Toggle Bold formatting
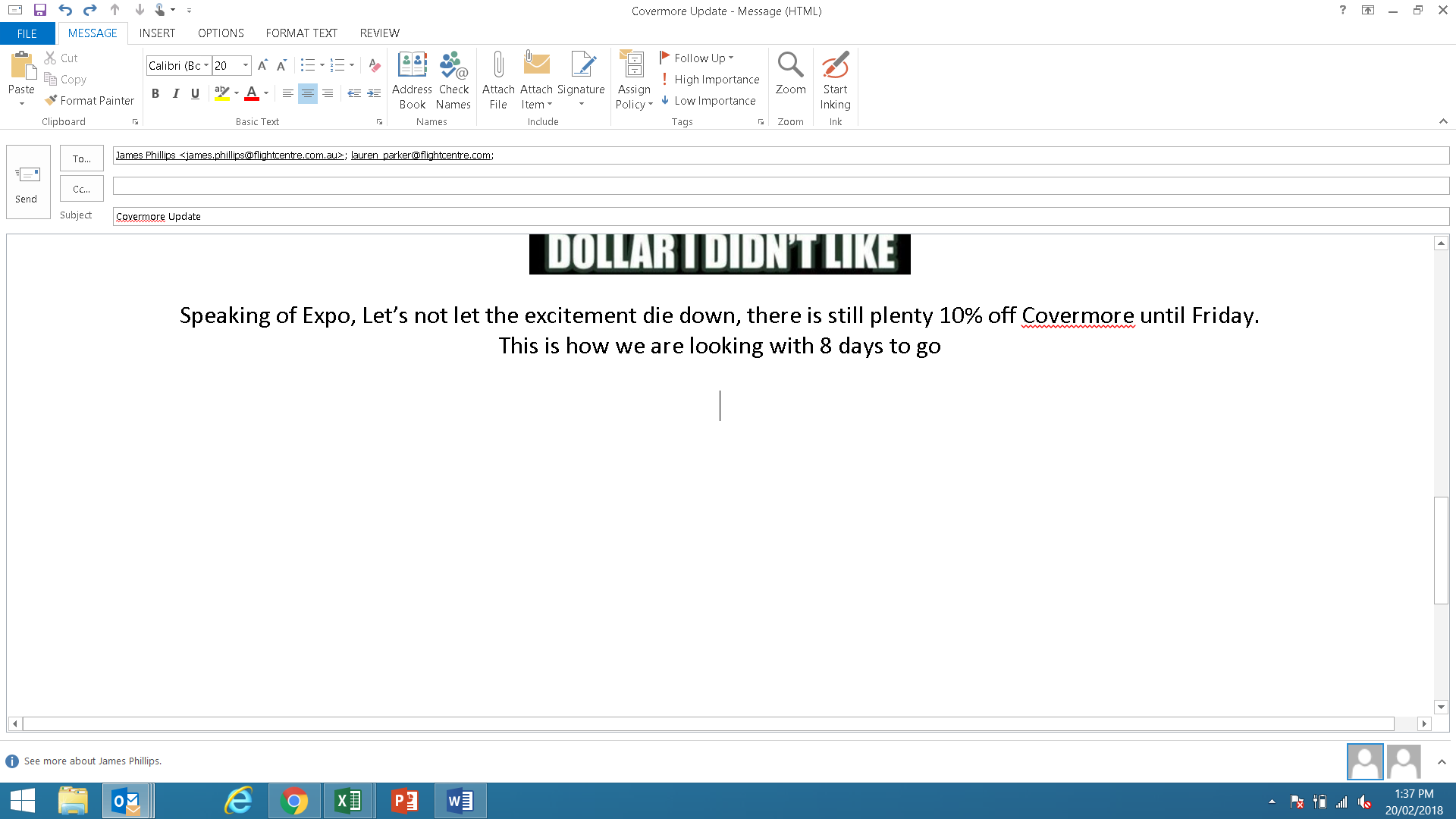Screen dimensions: 1456x819 tap(155, 93)
